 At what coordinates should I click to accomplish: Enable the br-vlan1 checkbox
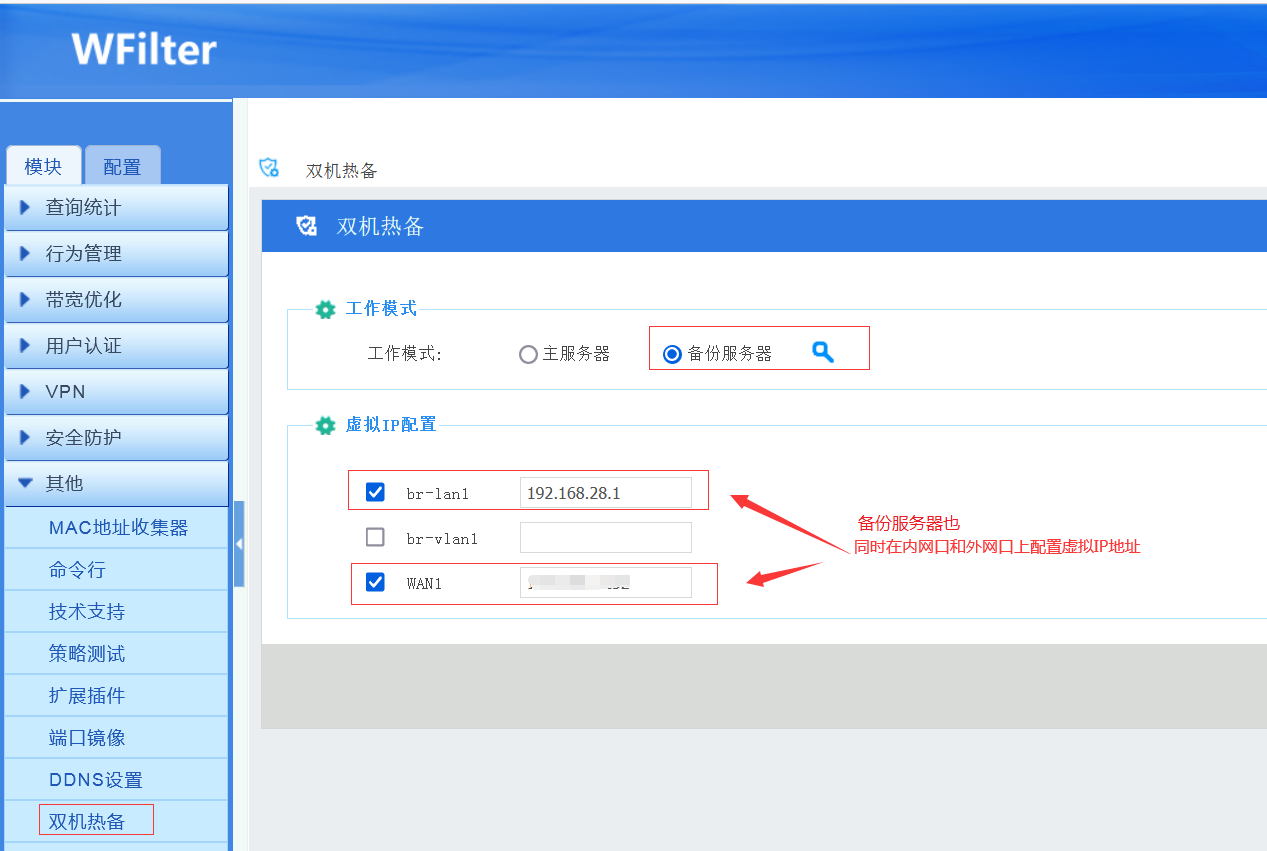pos(375,538)
